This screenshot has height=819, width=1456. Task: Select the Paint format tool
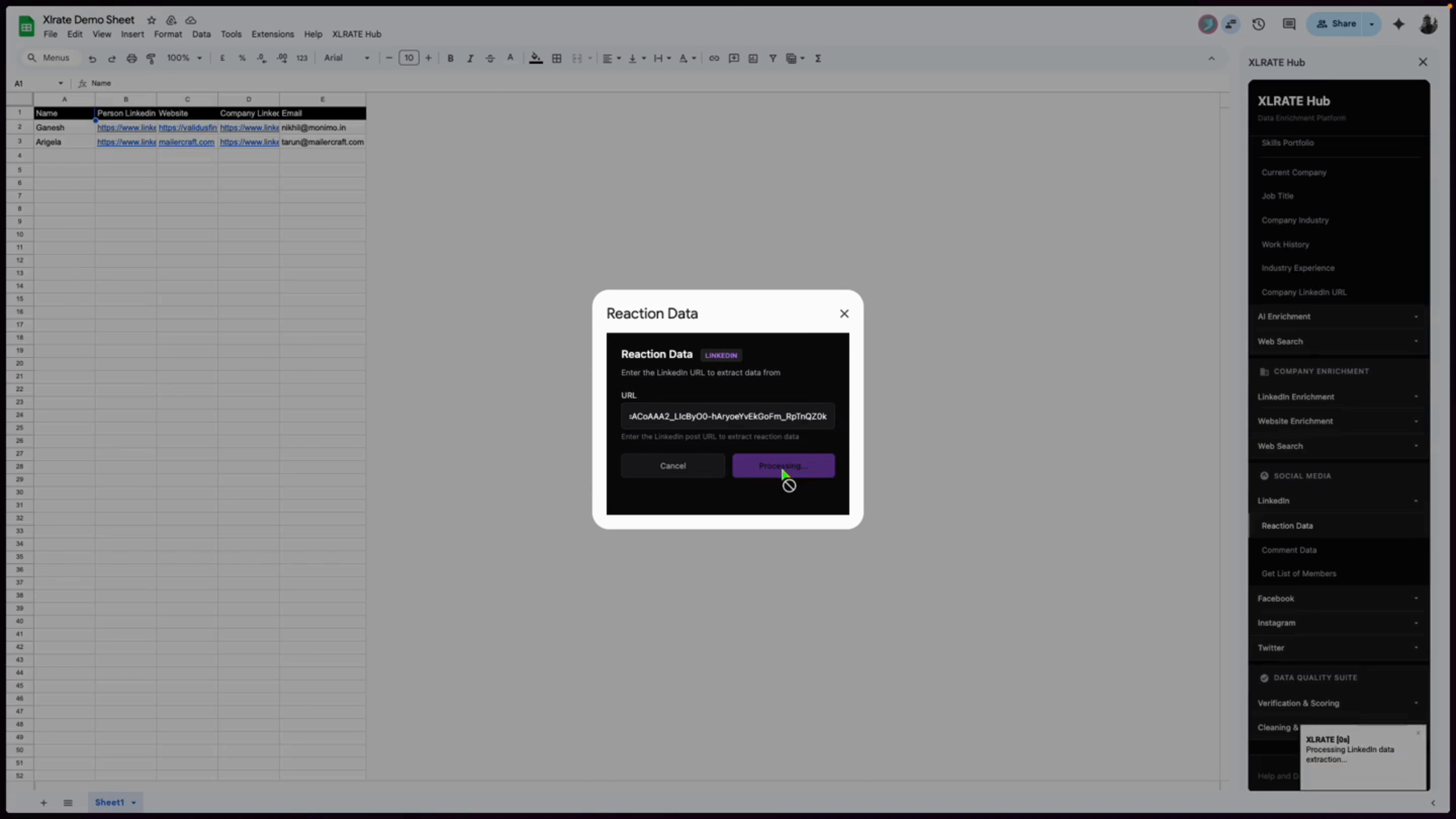(x=151, y=58)
